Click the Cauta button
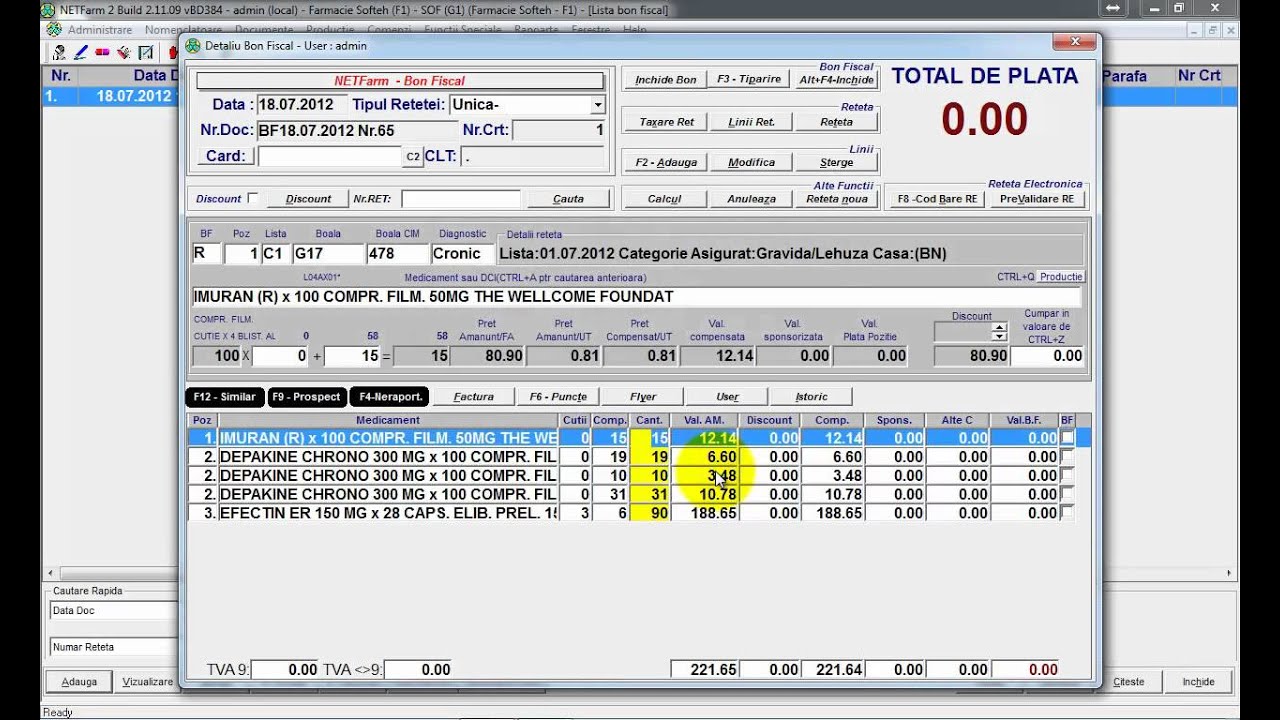Viewport: 1280px width, 720px height. pos(568,199)
